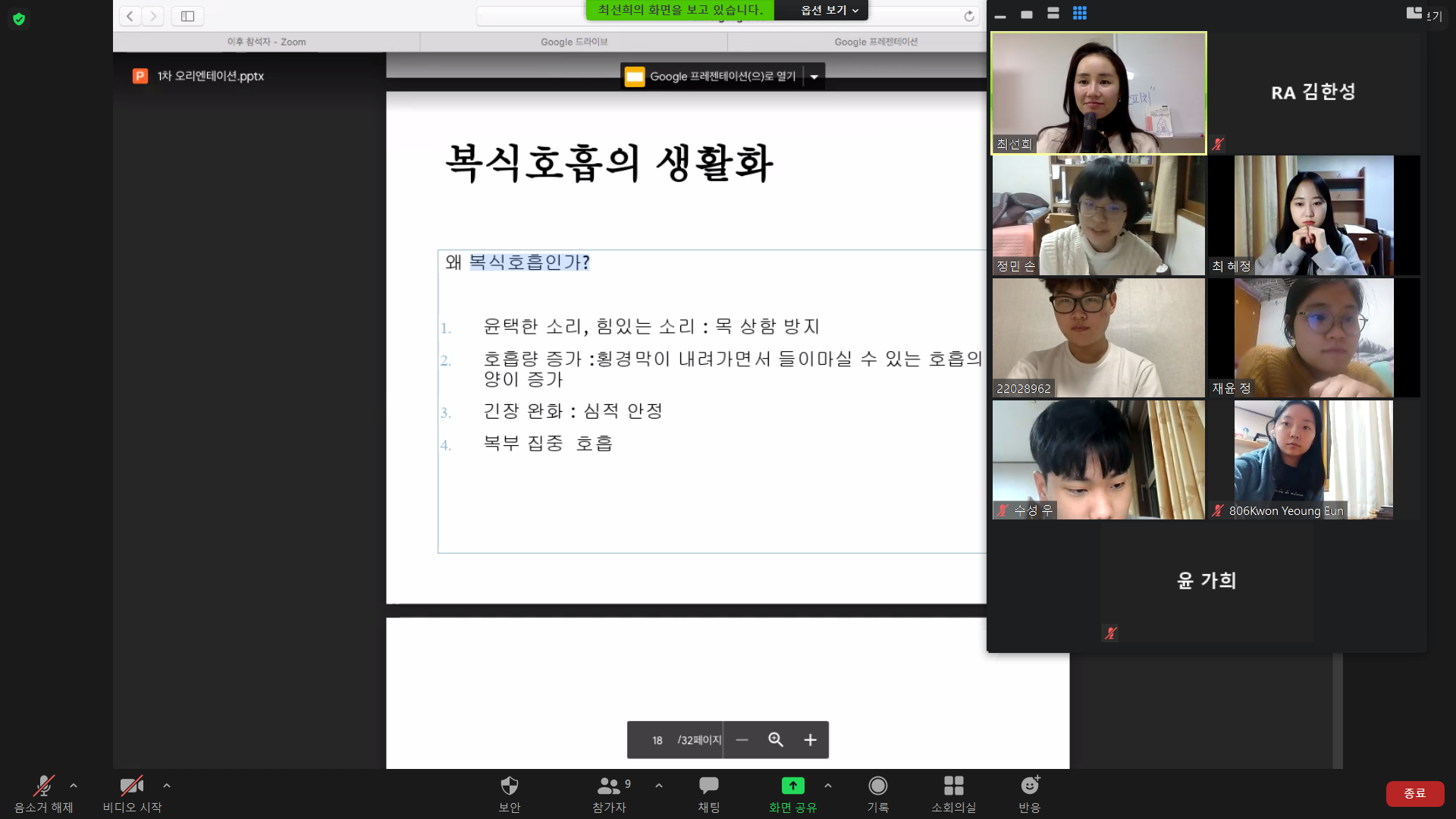Open Reactions (반응) smiley icon
1456x819 pixels.
[1029, 786]
